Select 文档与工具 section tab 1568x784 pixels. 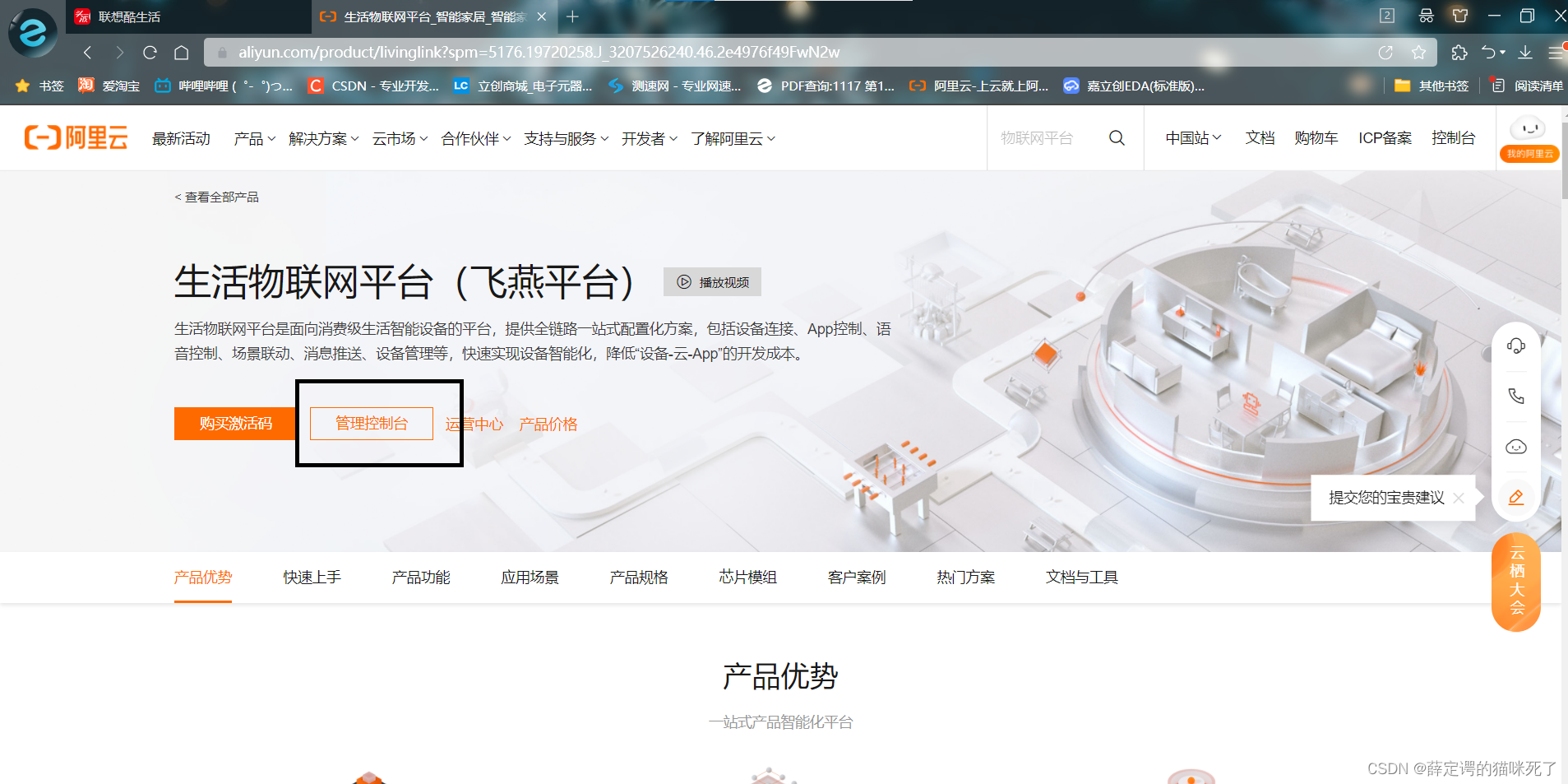click(1082, 578)
